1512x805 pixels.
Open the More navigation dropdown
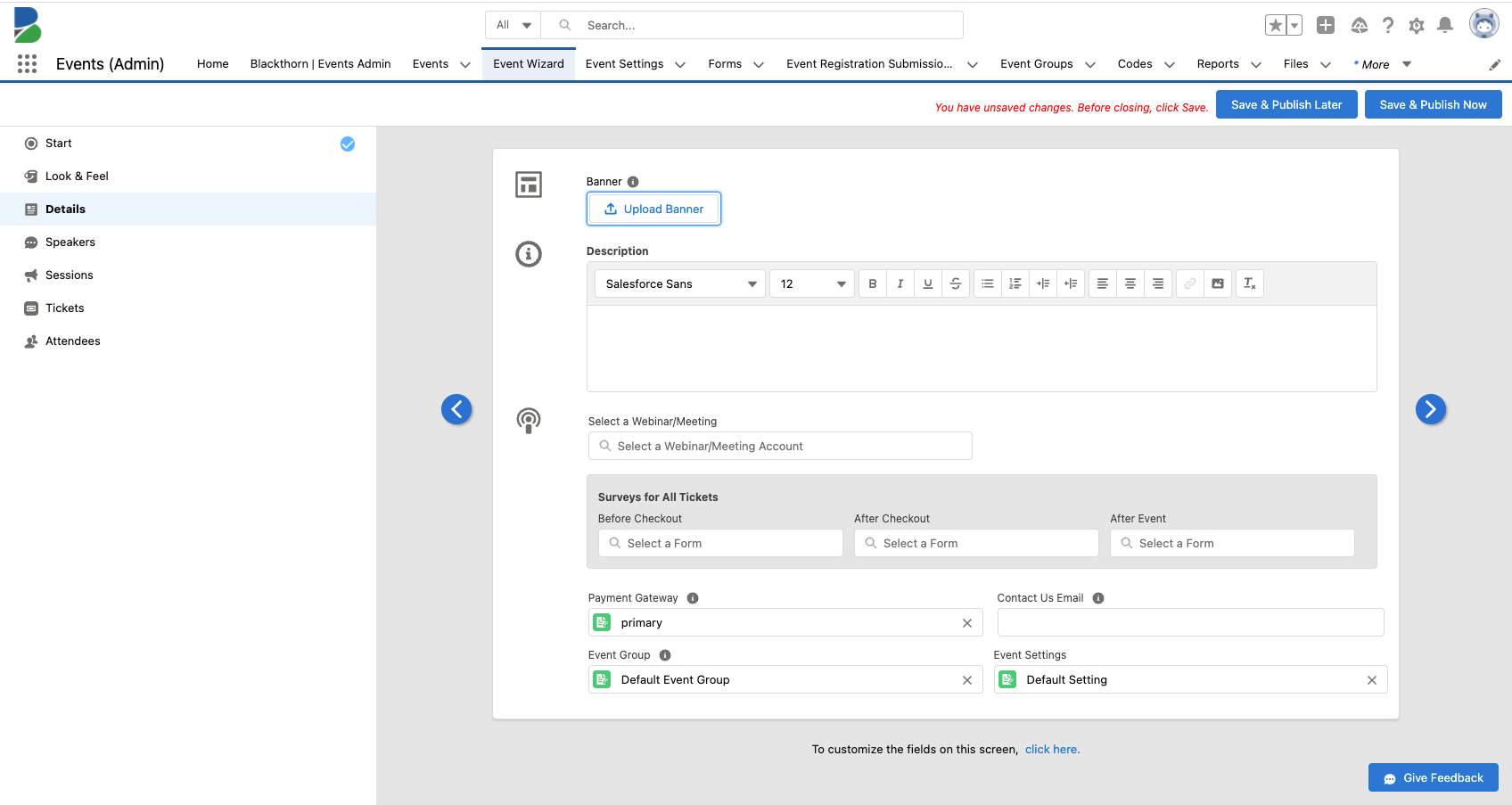point(1383,64)
